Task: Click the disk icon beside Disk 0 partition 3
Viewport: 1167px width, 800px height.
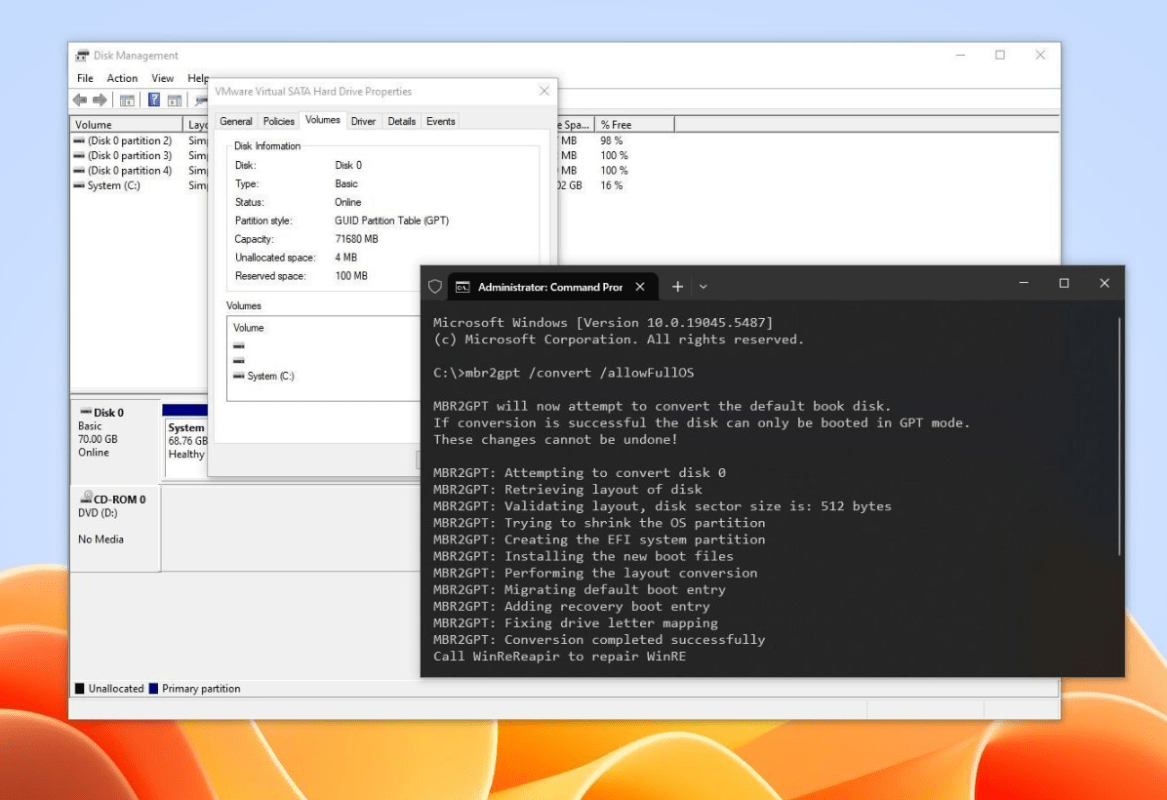Action: coord(79,156)
